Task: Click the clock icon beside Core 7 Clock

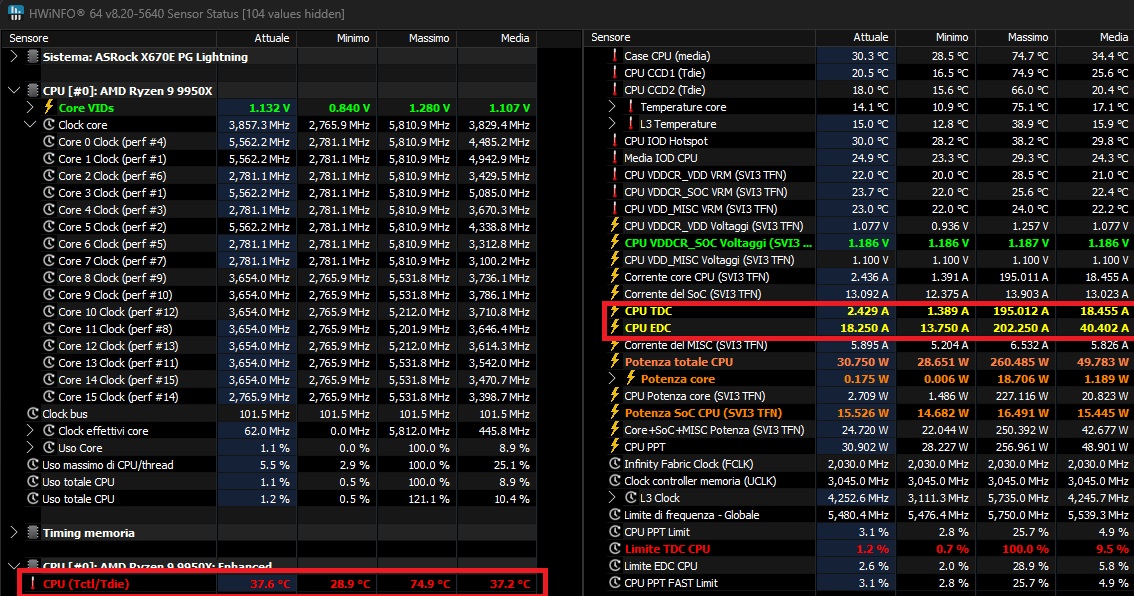Action: [48, 260]
